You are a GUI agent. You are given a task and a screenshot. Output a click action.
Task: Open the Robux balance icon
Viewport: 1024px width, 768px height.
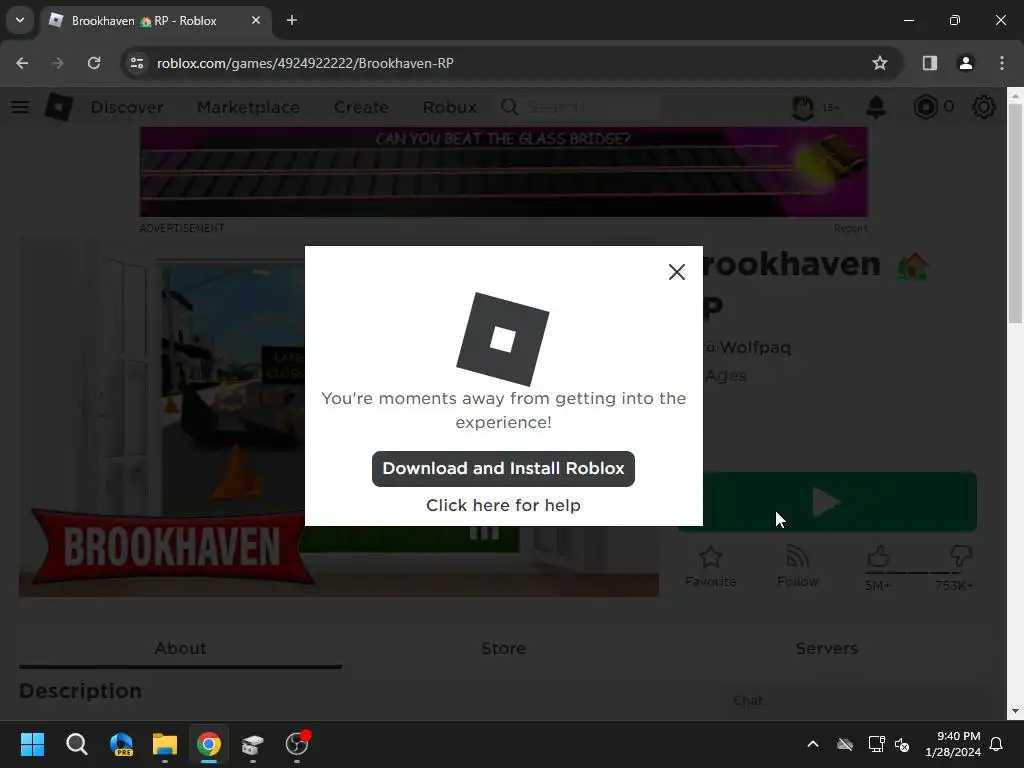[x=925, y=107]
